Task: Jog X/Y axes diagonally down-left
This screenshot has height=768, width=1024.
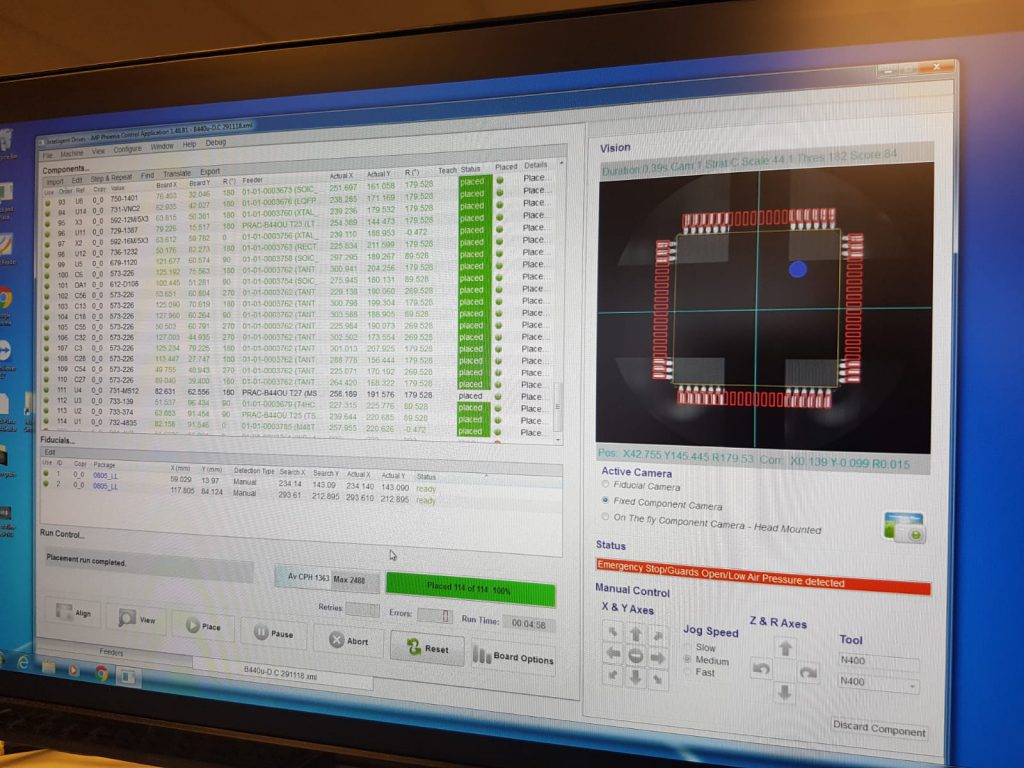Action: click(x=613, y=675)
